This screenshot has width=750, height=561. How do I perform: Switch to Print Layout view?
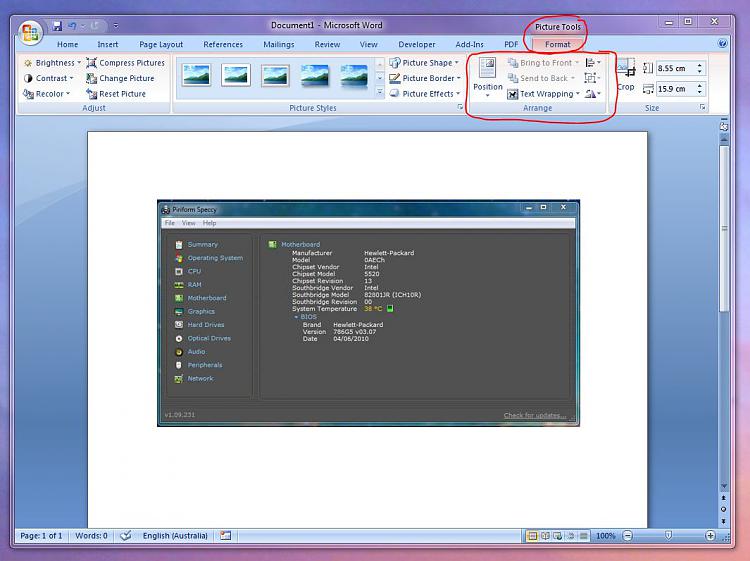[532, 536]
